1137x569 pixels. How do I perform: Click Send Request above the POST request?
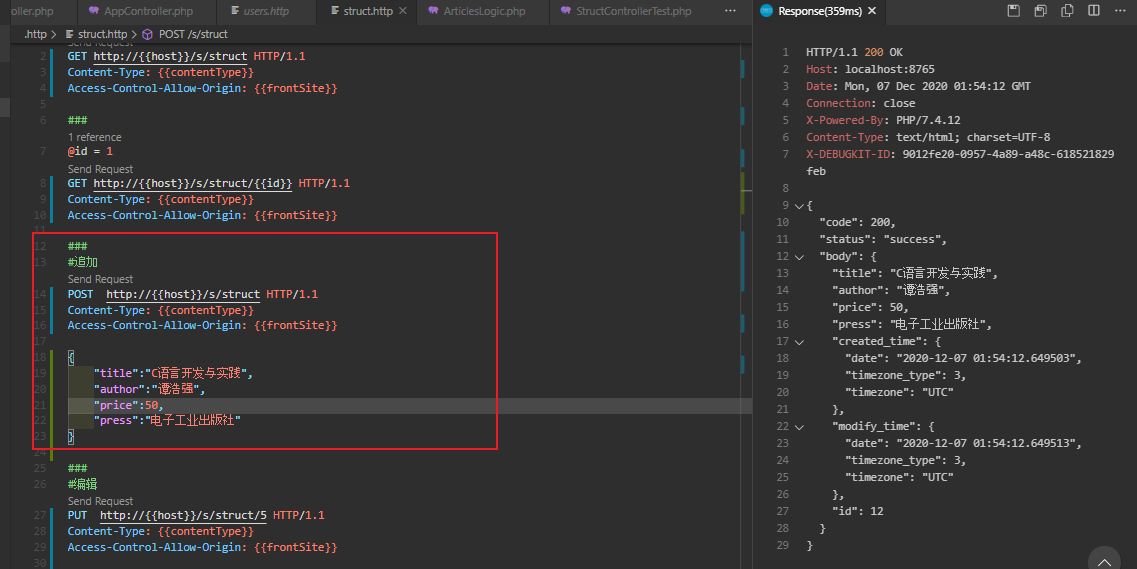pyautogui.click(x=100, y=279)
